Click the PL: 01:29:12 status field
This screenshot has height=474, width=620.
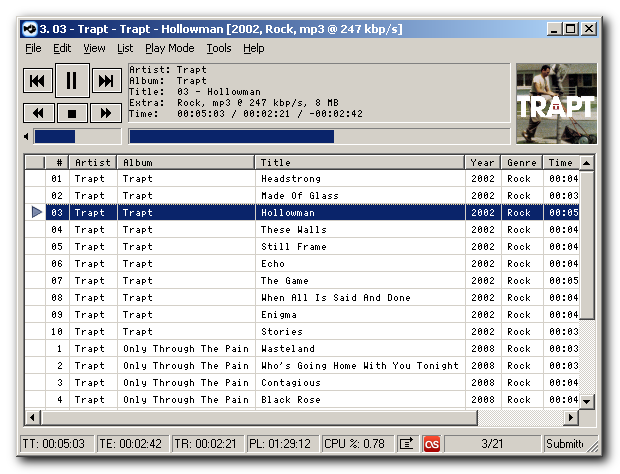coord(283,444)
